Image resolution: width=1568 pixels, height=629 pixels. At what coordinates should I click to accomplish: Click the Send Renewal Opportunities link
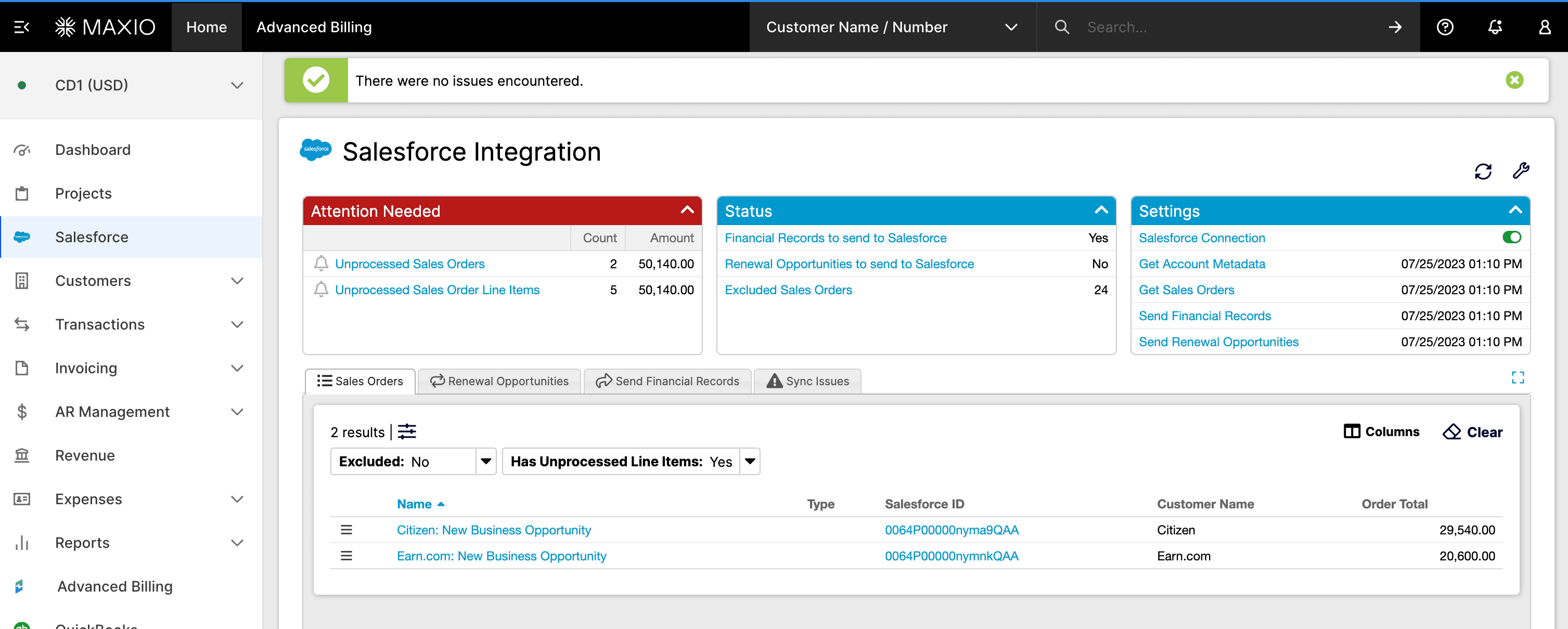(1218, 343)
